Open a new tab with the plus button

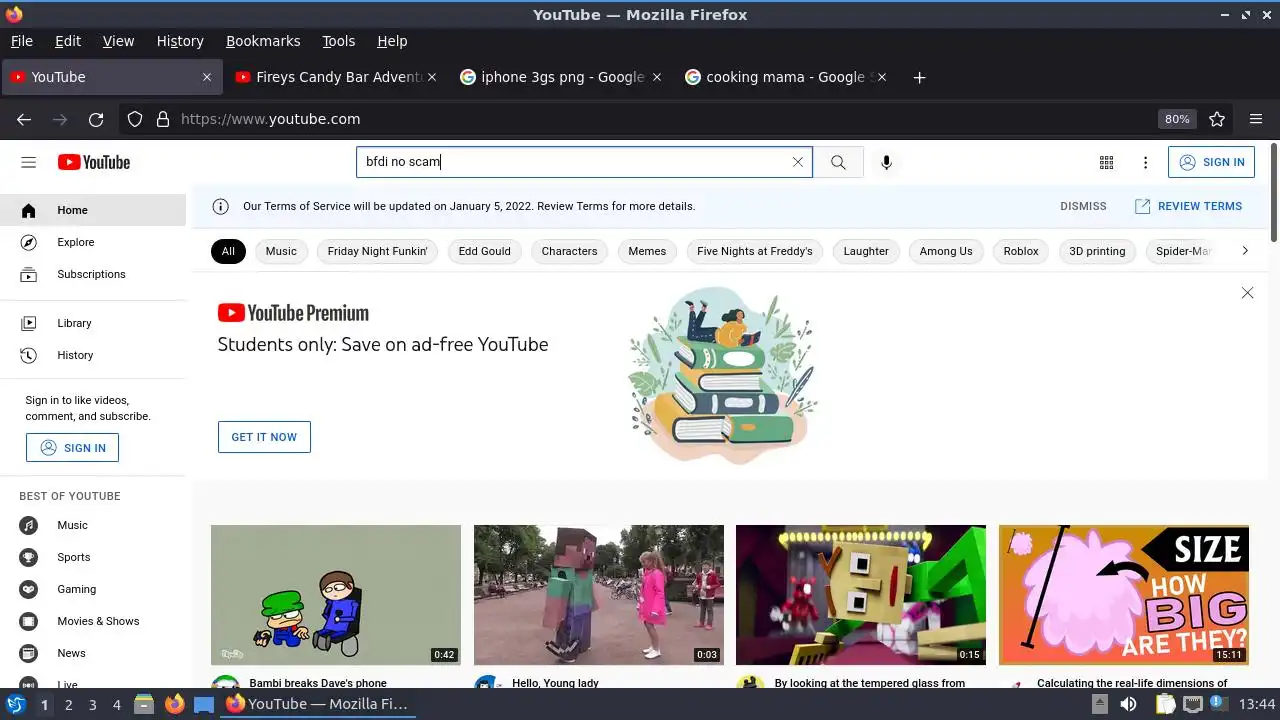pyautogui.click(x=919, y=77)
